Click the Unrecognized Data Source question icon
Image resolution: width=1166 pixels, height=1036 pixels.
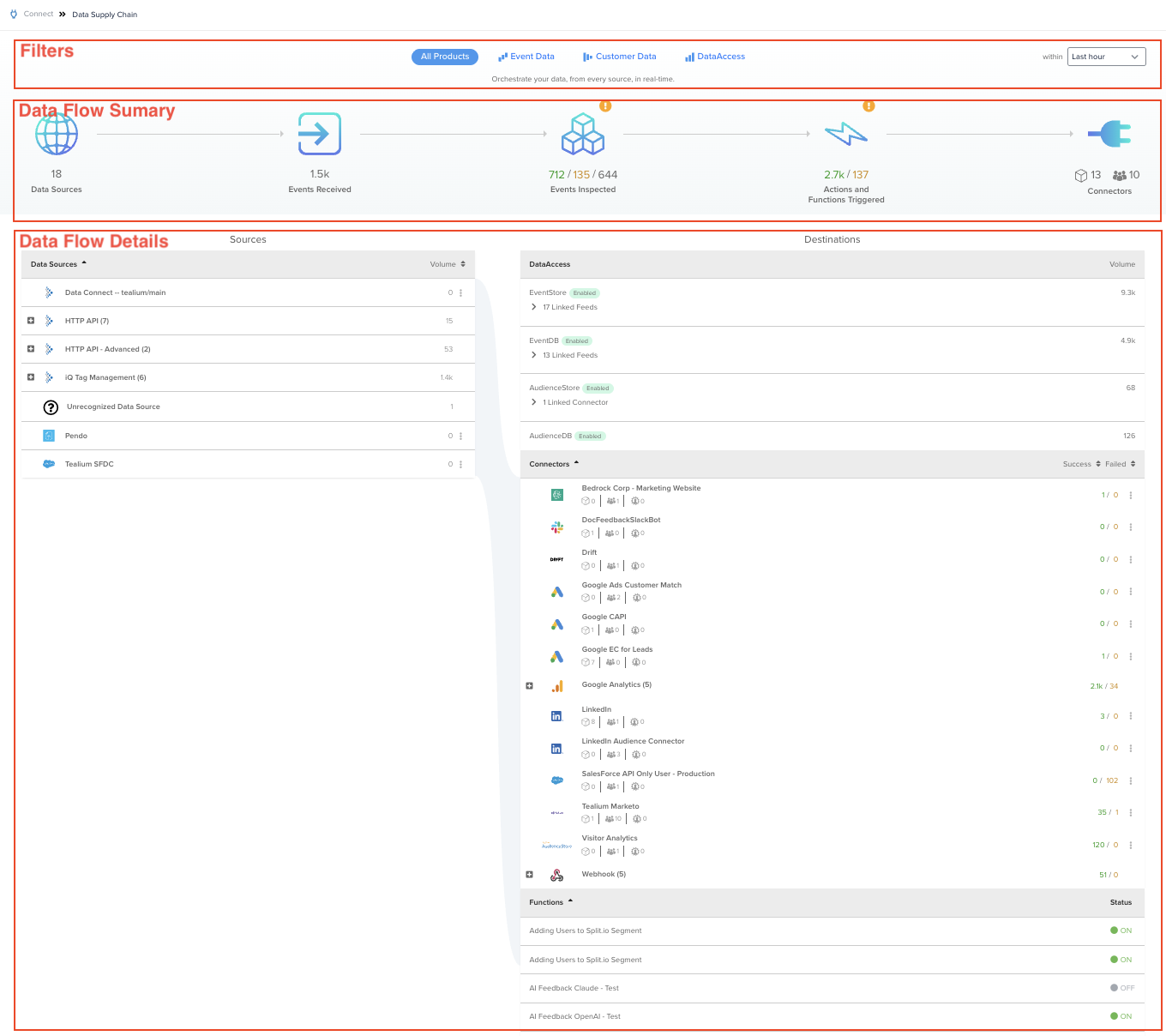(51, 407)
